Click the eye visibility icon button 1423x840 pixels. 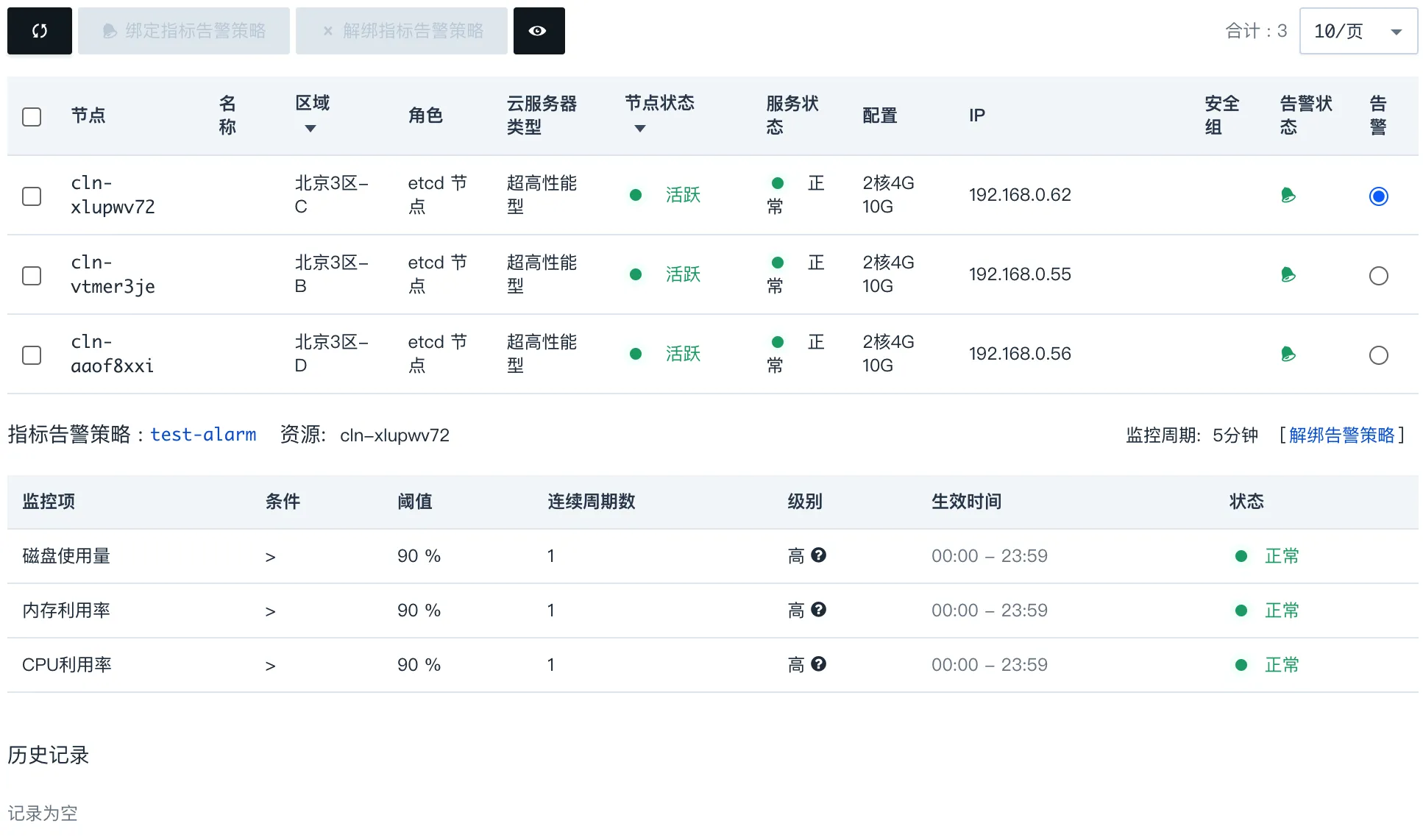[x=538, y=31]
